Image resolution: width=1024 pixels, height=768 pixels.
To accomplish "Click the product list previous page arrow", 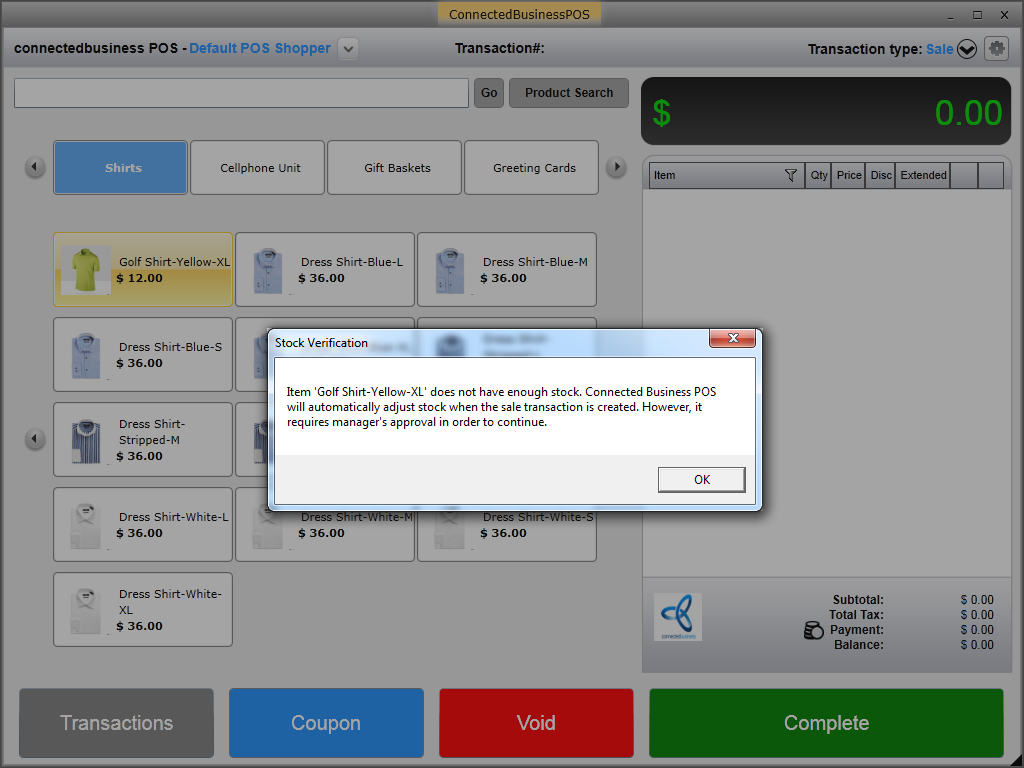I will point(35,439).
